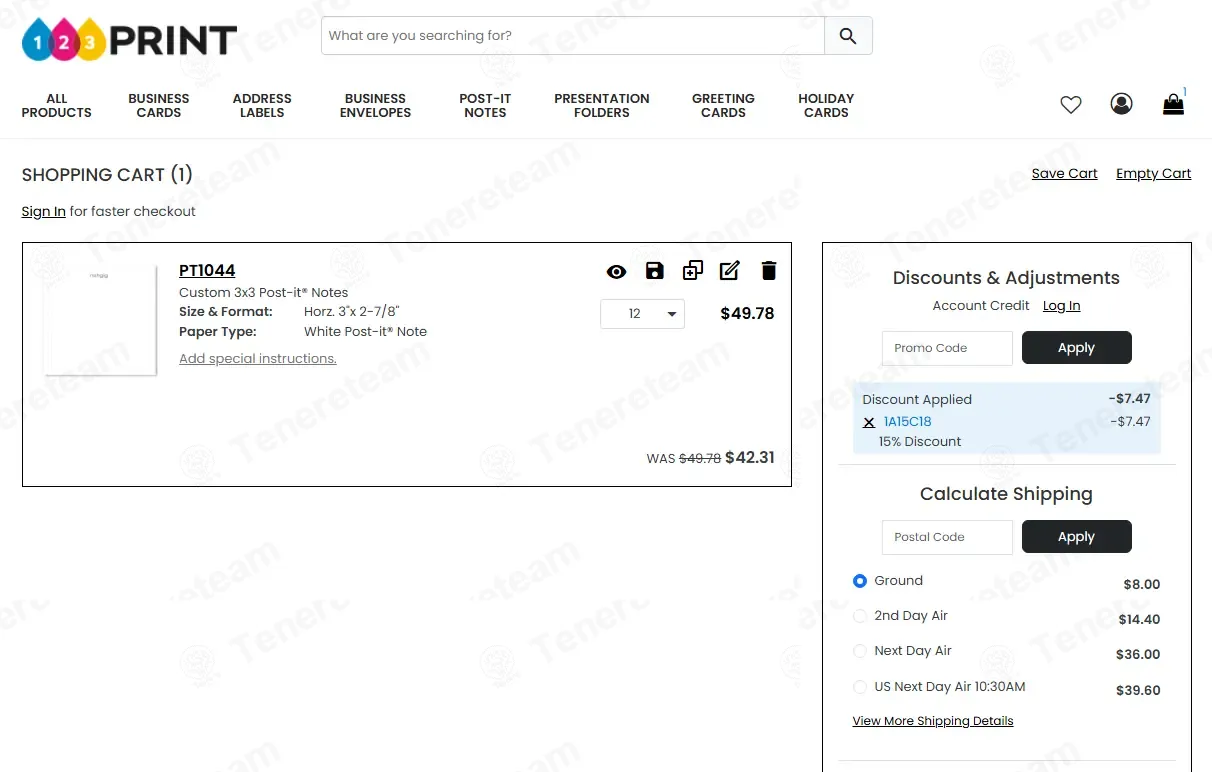The height and width of the screenshot is (772, 1212).
Task: Click the 123Print logo
Action: click(129, 39)
